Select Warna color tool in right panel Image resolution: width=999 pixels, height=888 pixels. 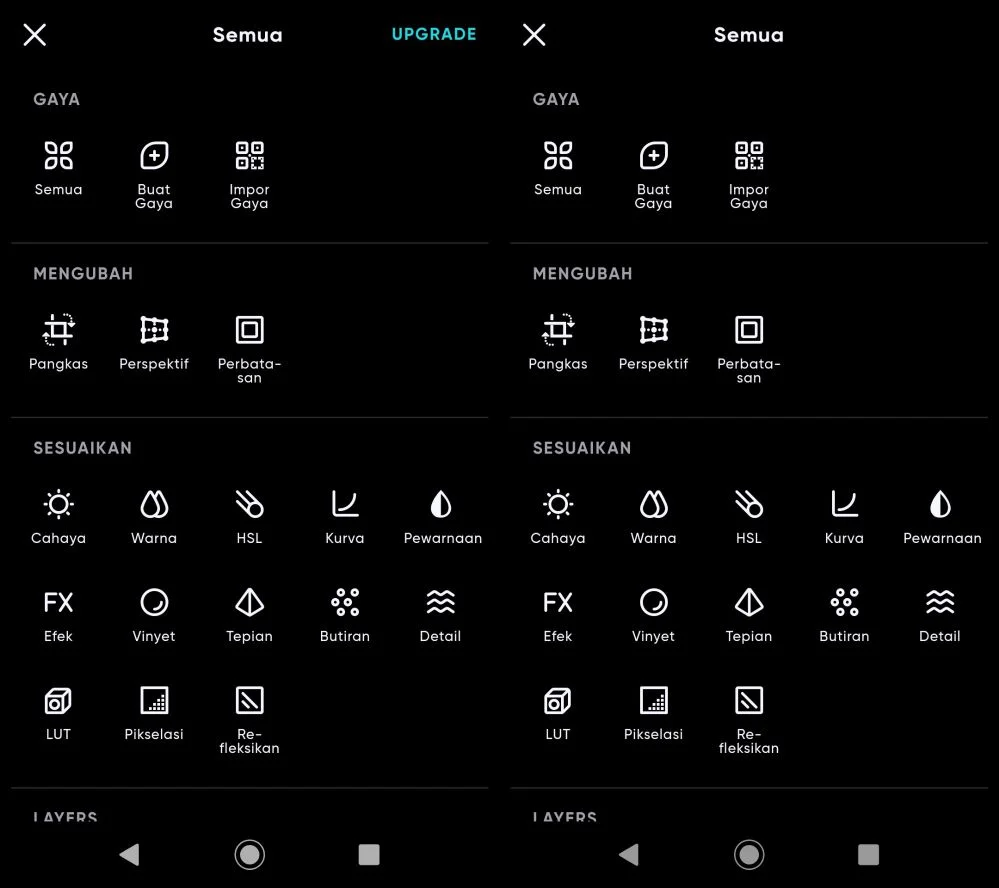point(654,517)
